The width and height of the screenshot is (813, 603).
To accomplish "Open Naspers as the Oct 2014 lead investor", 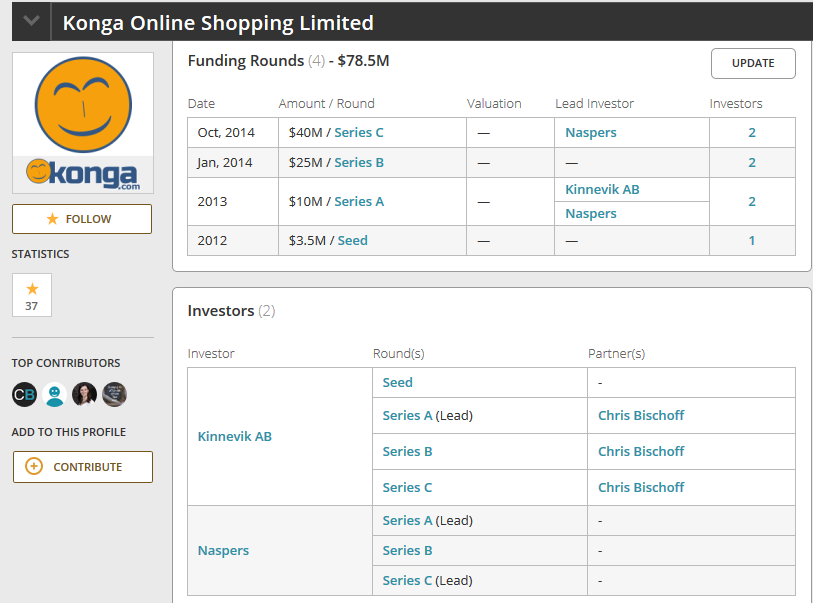I will pyautogui.click(x=591, y=133).
